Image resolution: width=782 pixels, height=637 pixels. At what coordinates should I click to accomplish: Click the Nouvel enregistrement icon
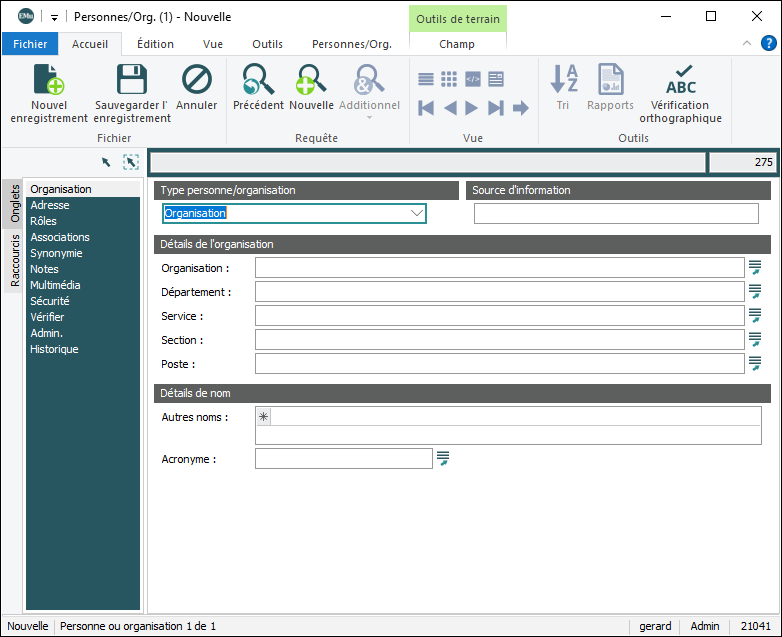click(49, 81)
